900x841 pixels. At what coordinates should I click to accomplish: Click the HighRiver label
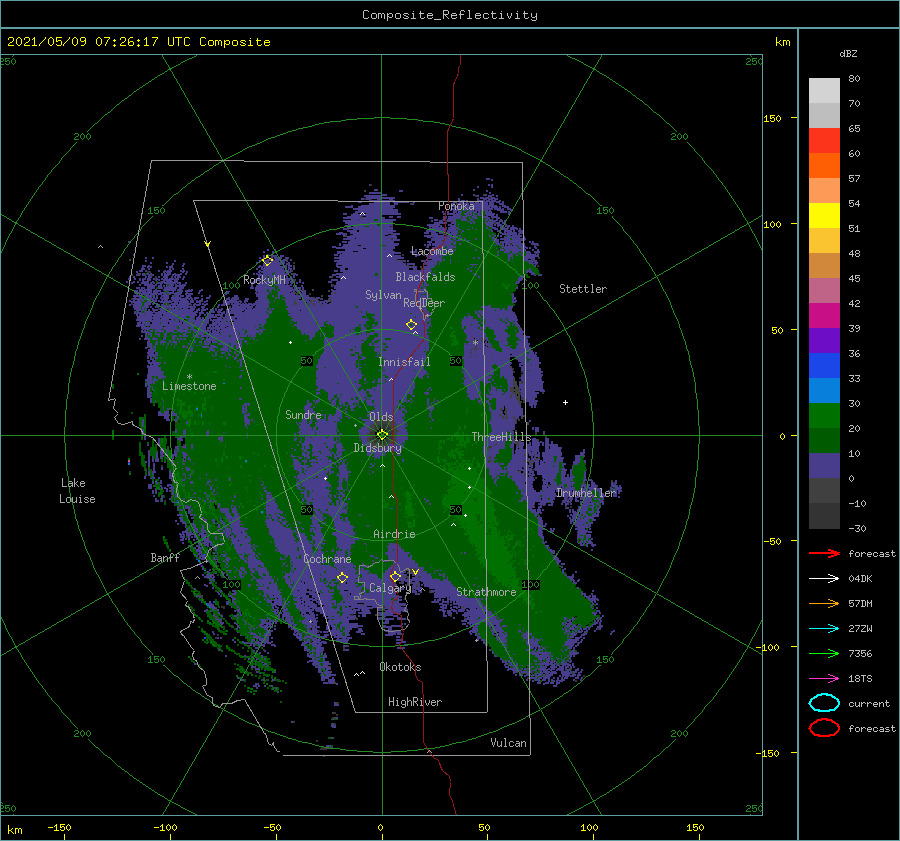pyautogui.click(x=415, y=702)
